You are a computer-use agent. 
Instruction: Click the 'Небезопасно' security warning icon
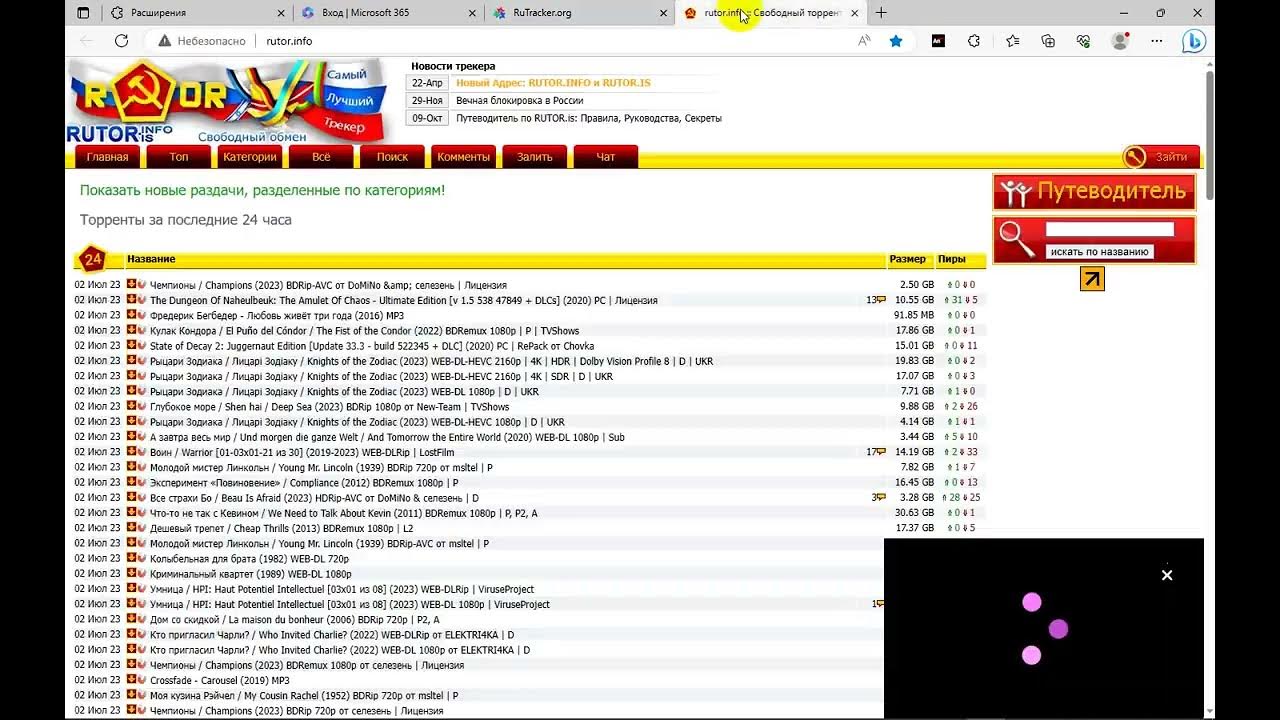pyautogui.click(x=164, y=41)
